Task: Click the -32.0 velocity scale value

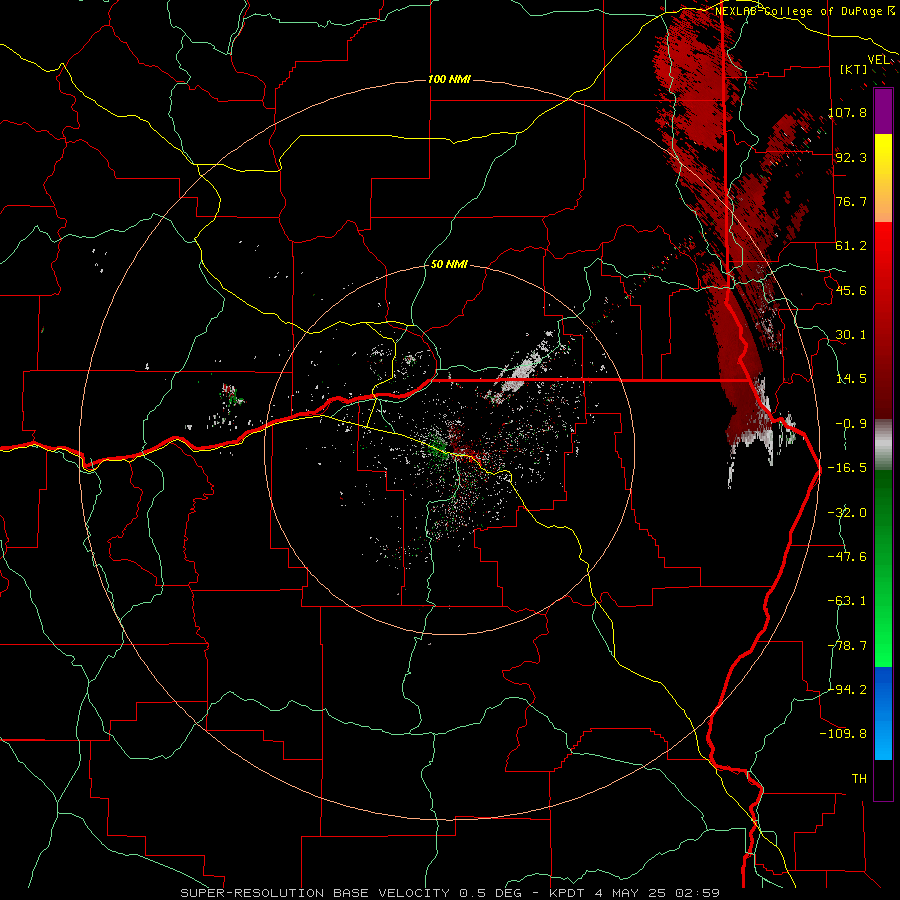Action: click(x=847, y=512)
